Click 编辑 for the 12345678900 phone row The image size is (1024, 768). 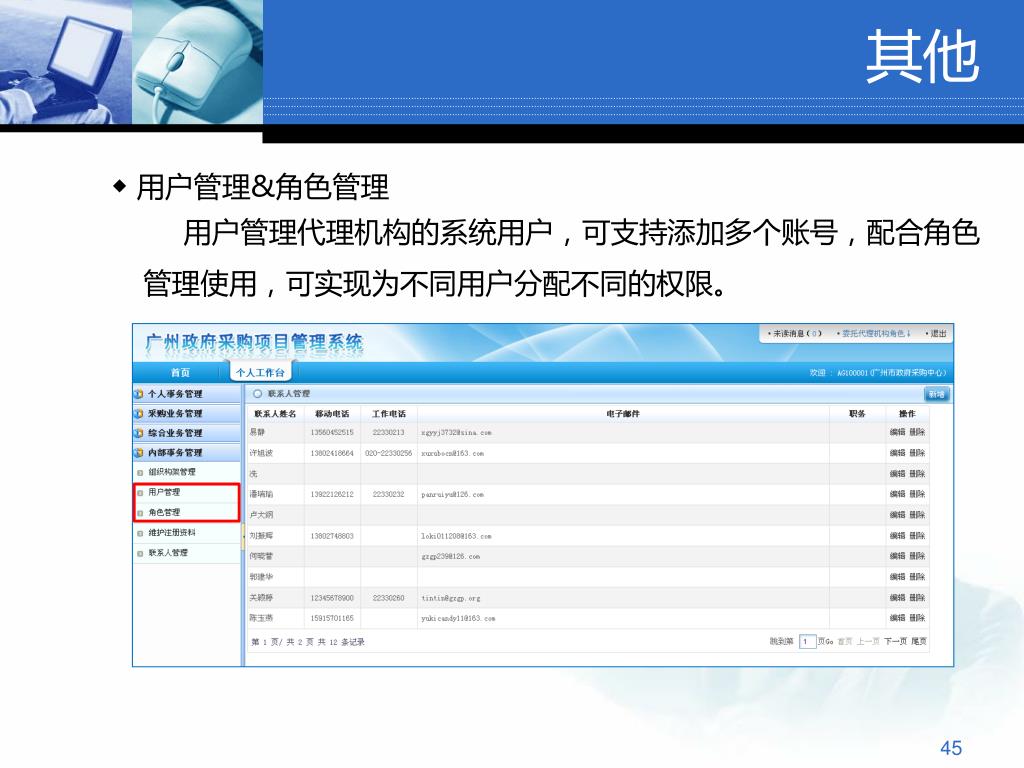coord(897,598)
